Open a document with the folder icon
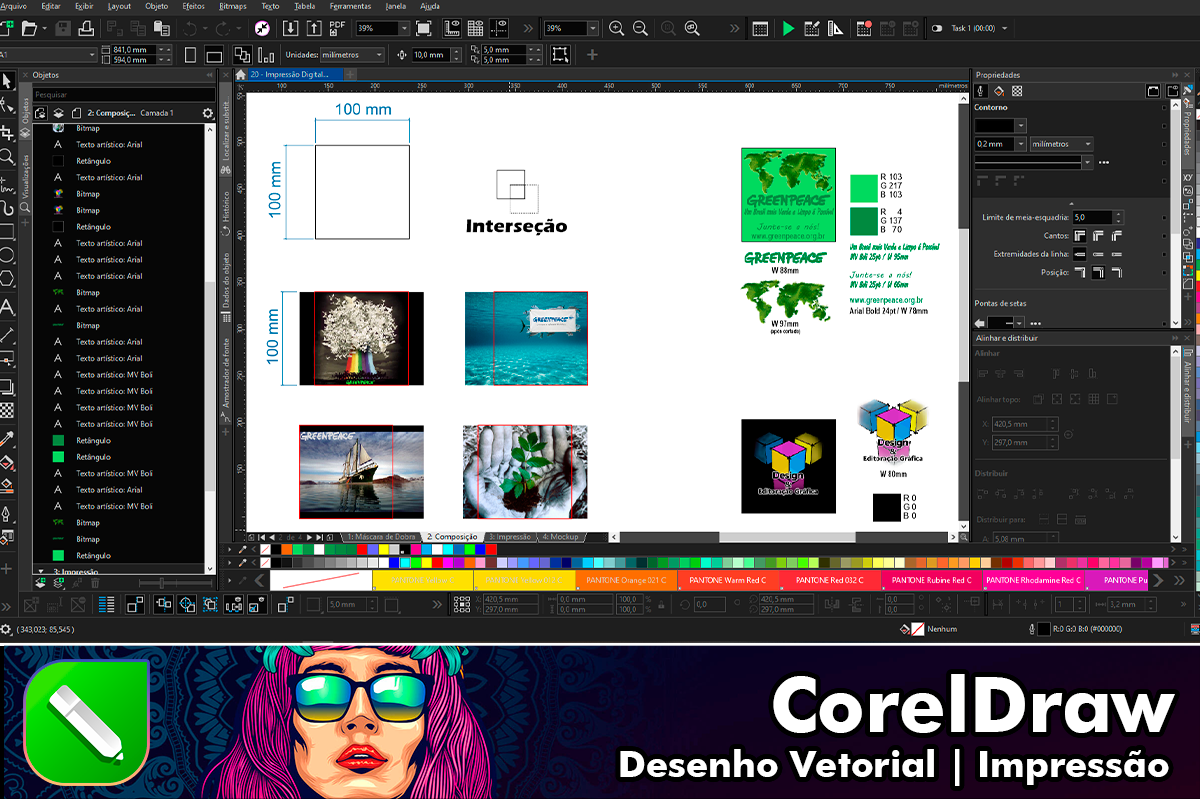The width and height of the screenshot is (1200, 800). 28,28
